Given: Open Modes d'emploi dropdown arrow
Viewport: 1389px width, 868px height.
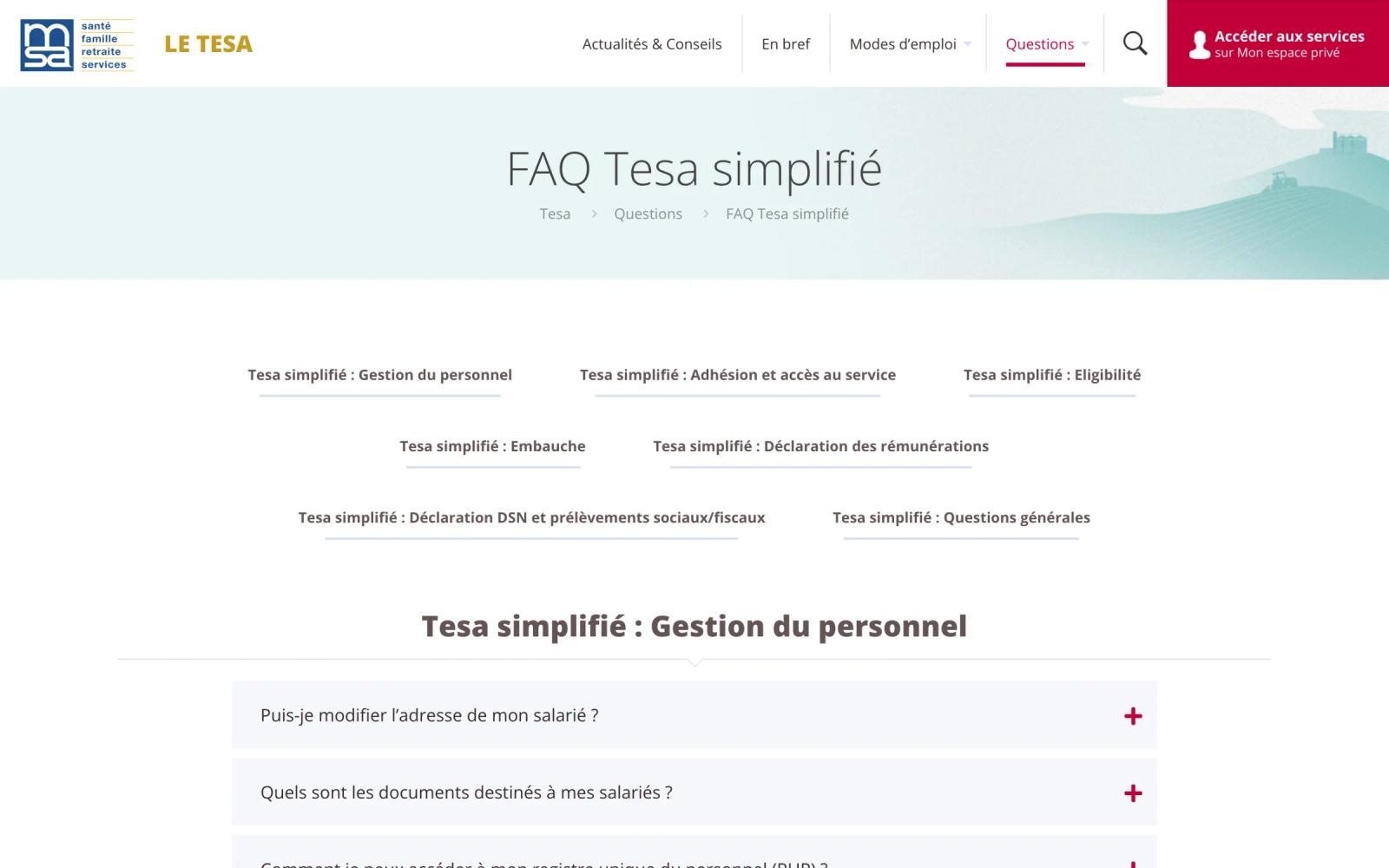Looking at the screenshot, I should (x=967, y=44).
